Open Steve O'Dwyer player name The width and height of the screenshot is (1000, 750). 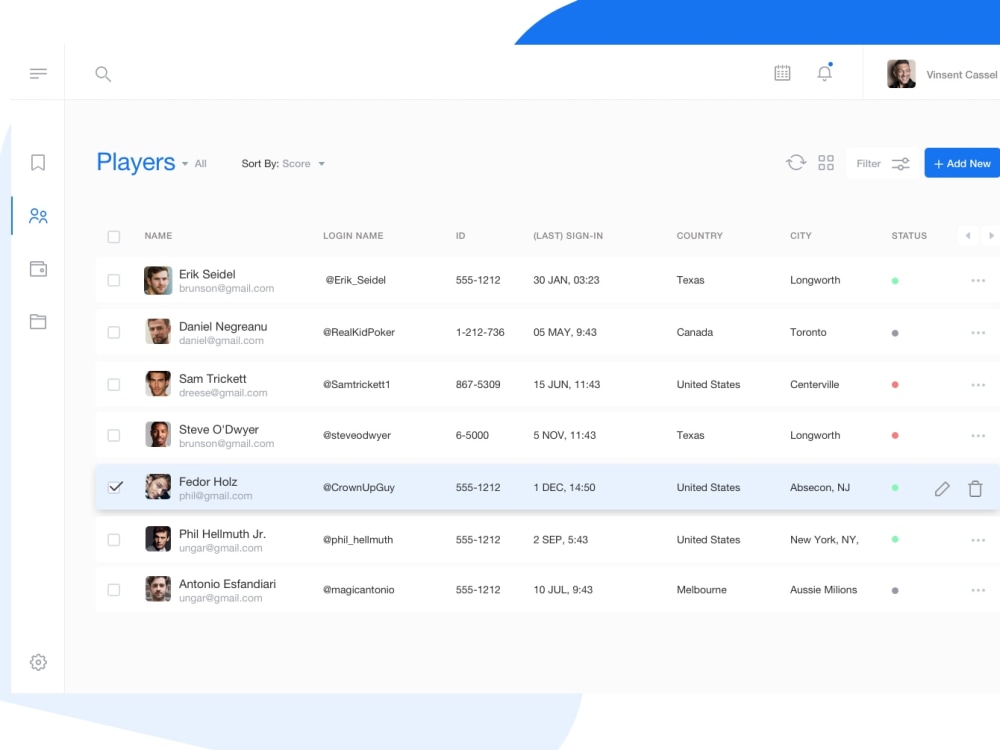coord(219,430)
